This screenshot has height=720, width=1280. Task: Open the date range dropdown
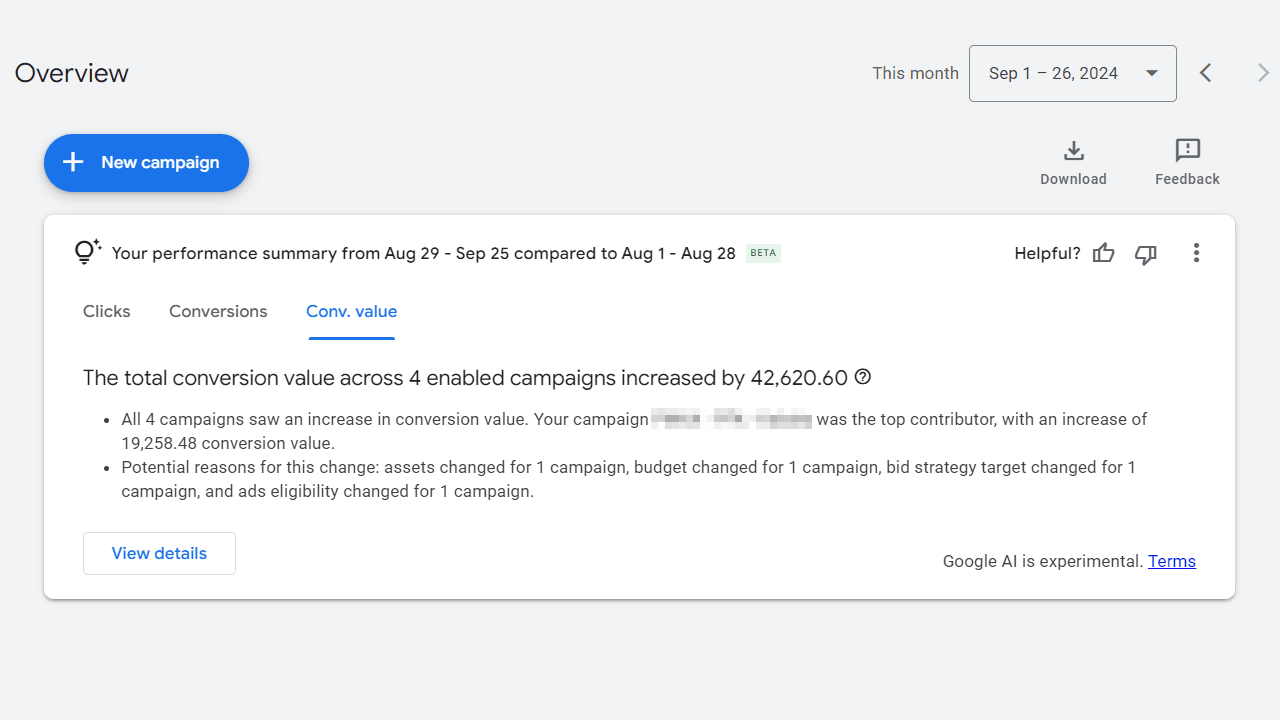pos(1072,72)
